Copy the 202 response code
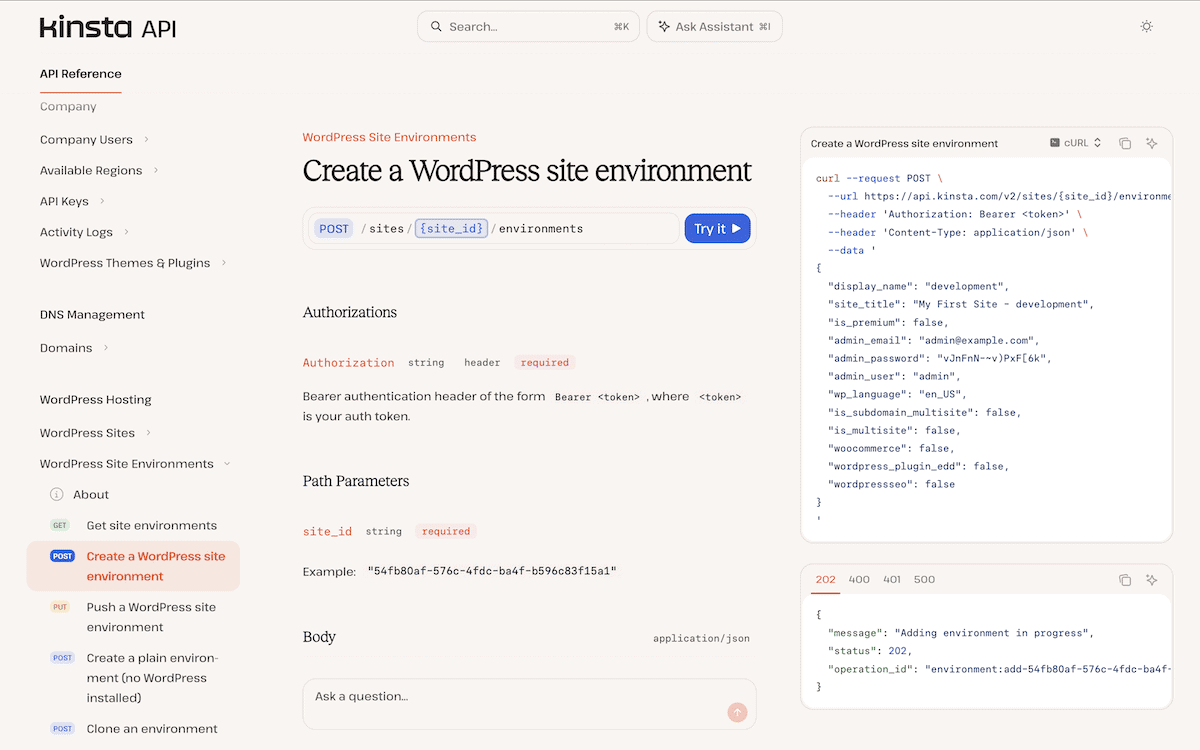The height and width of the screenshot is (750, 1200). (x=1125, y=579)
